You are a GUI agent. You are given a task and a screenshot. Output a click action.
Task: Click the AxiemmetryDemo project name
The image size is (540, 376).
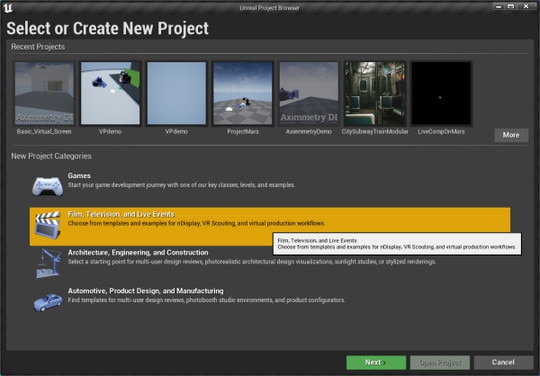pyautogui.click(x=309, y=132)
